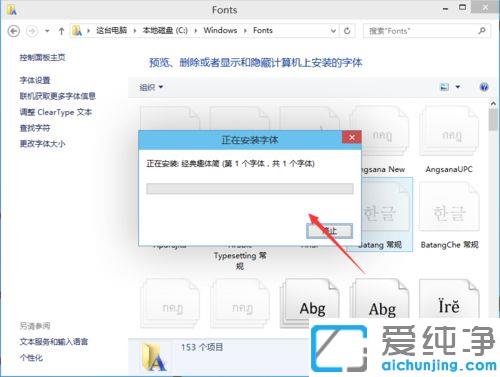
Task: Go up one folder level
Action: 61,31
